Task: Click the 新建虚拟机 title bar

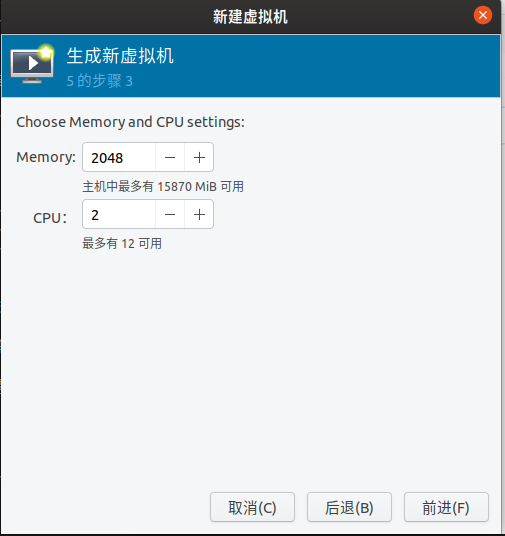Action: 250,16
